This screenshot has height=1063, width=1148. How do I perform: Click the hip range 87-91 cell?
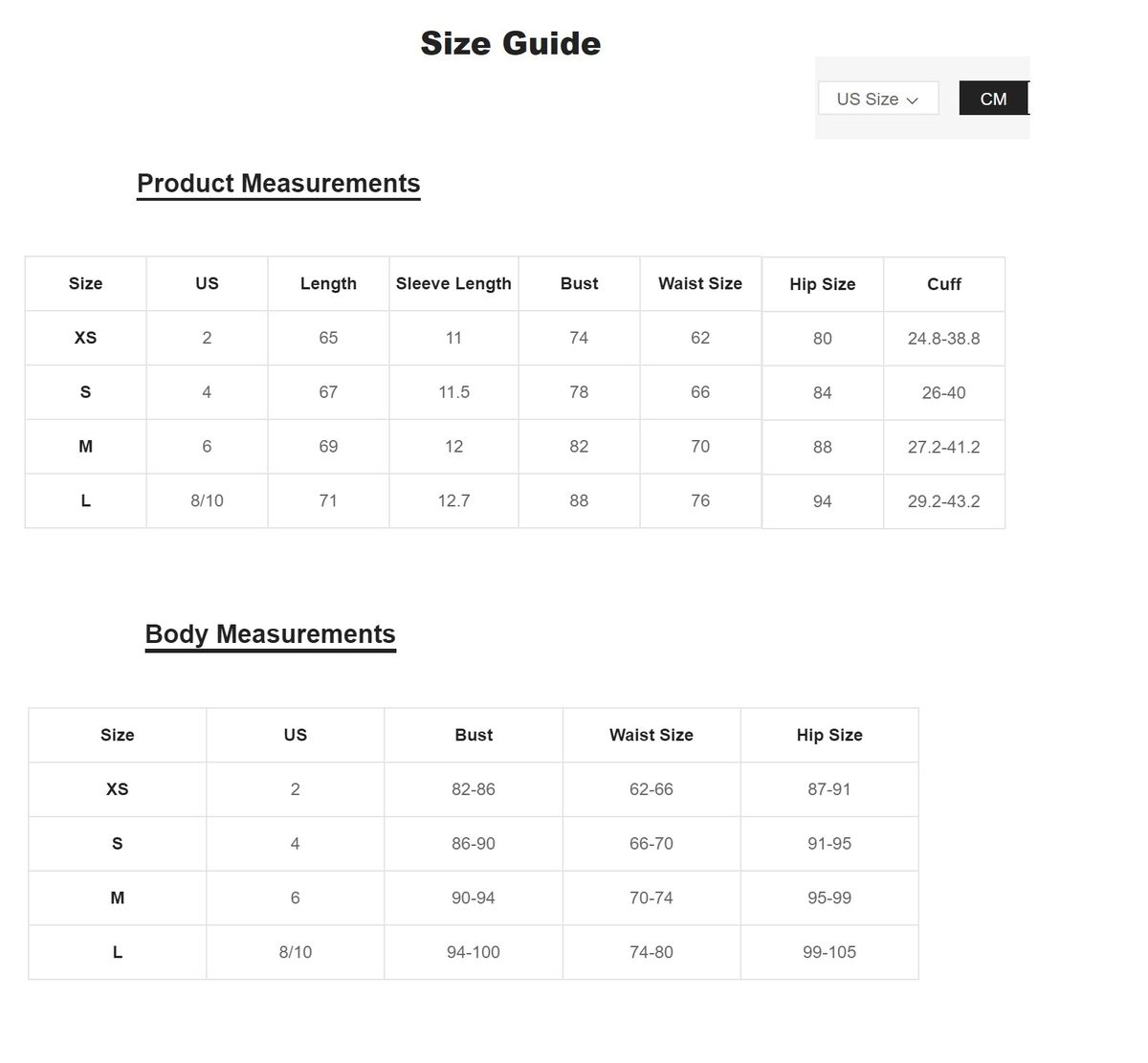coord(828,789)
